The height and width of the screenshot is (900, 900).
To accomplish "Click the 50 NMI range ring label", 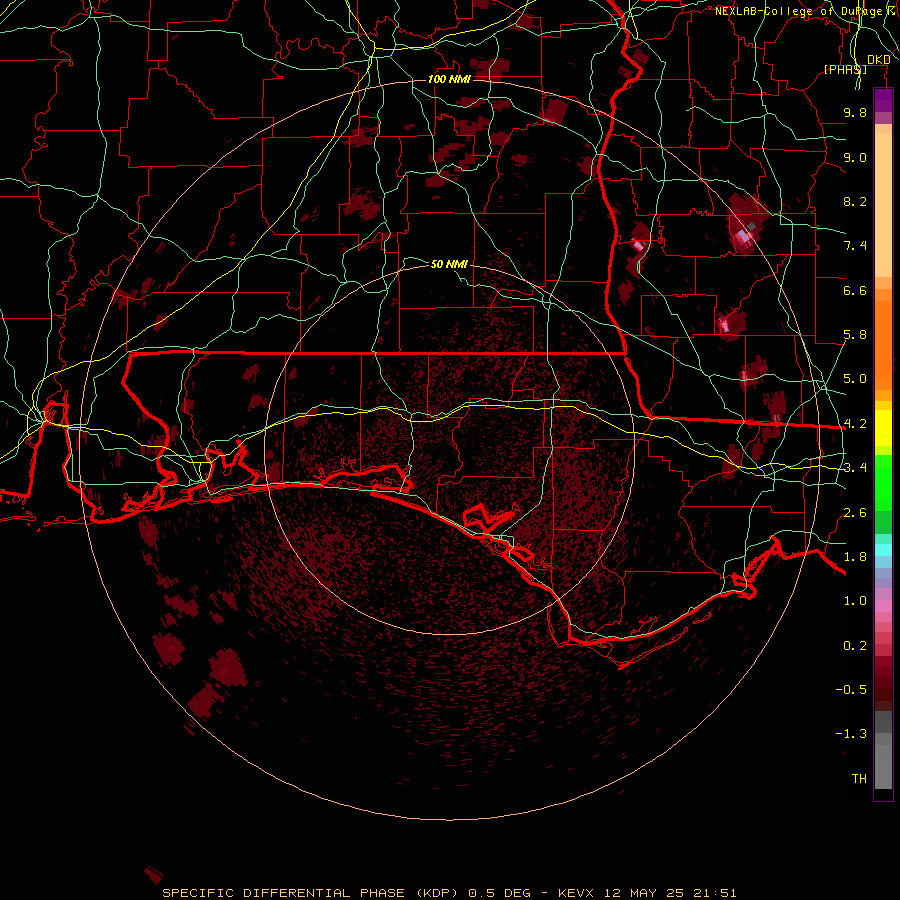I will pos(449,264).
